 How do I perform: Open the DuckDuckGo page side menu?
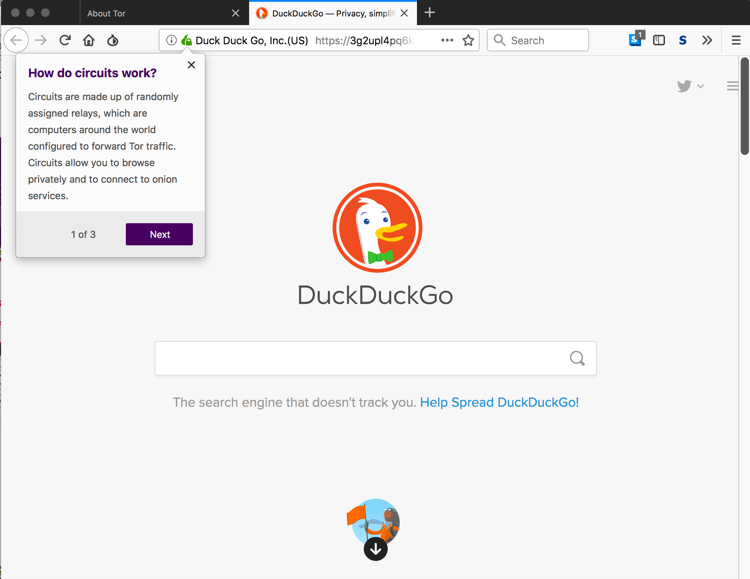pyautogui.click(x=732, y=86)
